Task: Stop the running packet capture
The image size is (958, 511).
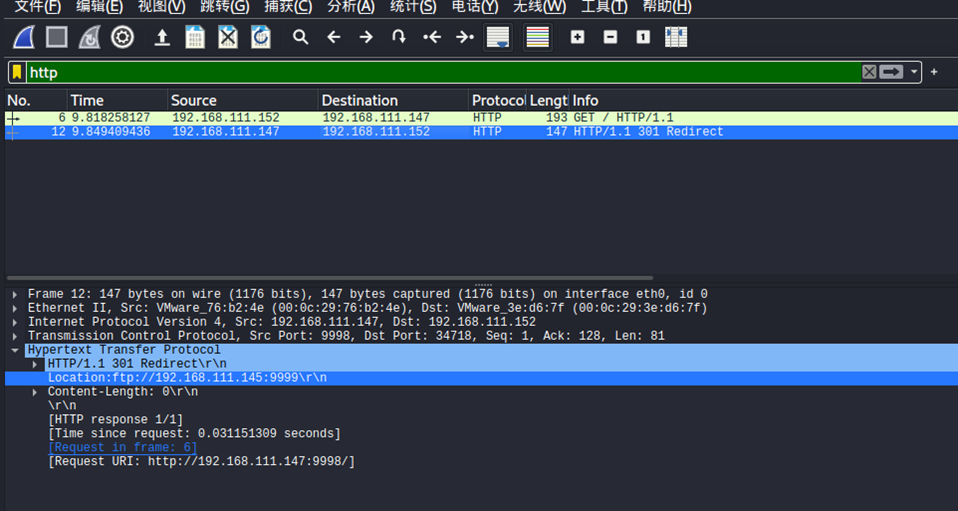Action: tap(57, 37)
